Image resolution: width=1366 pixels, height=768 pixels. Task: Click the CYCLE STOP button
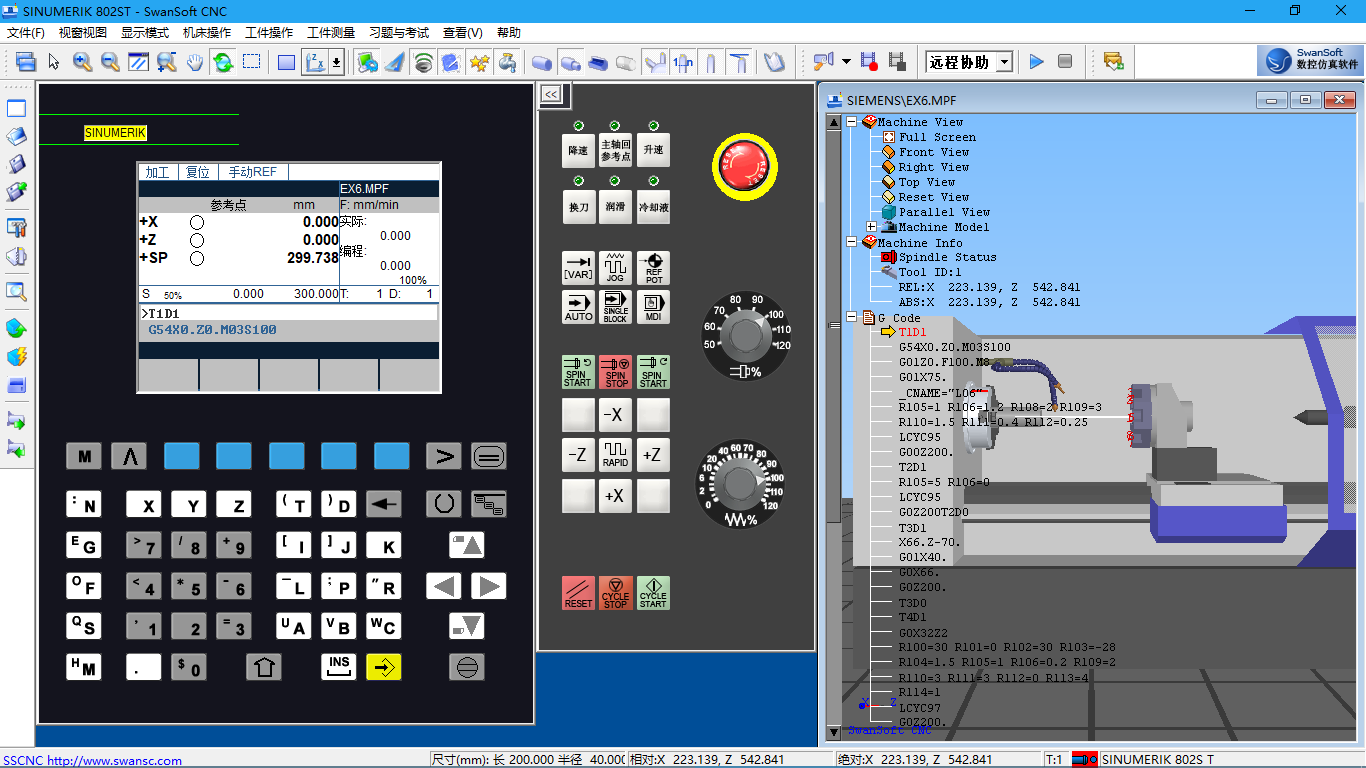(615, 593)
